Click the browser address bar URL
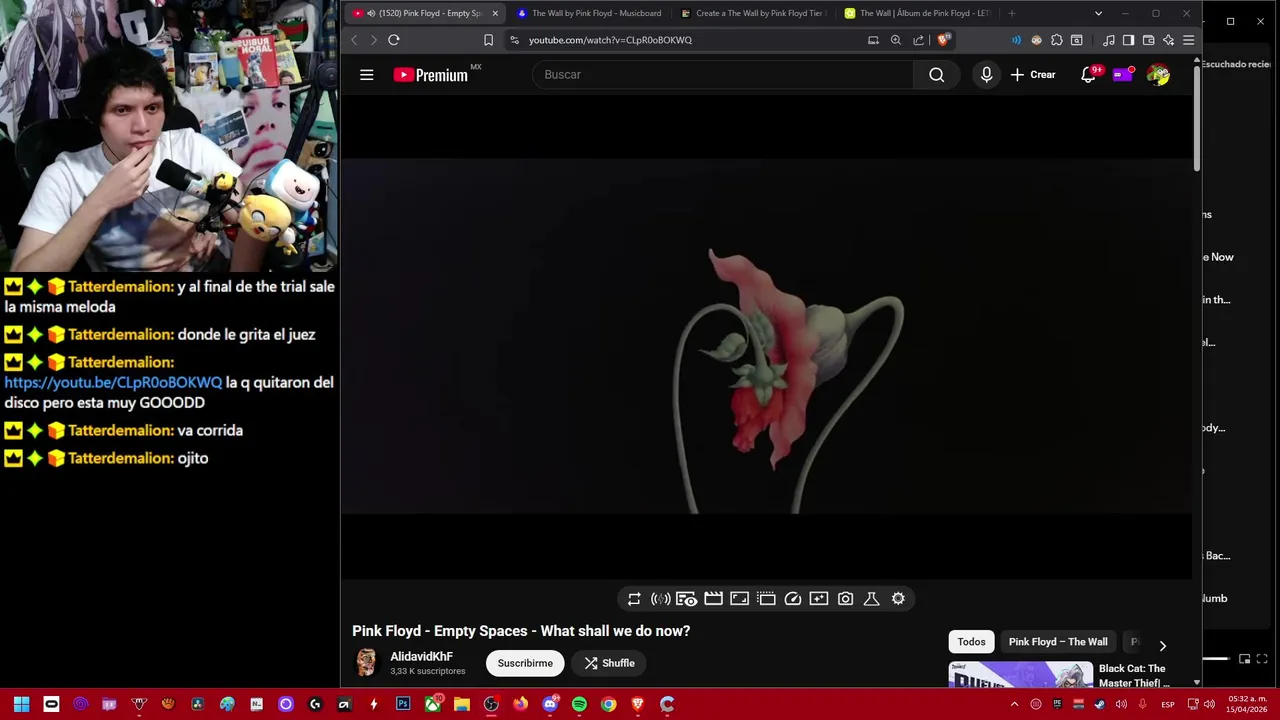1280x720 pixels. pyautogui.click(x=610, y=40)
